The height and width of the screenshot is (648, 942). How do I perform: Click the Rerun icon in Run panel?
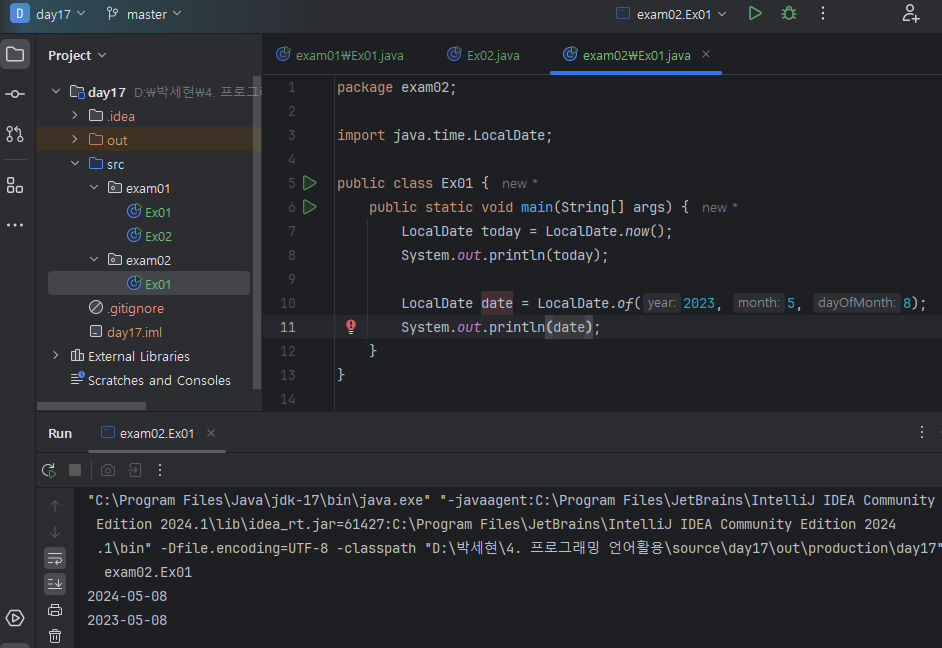tap(48, 470)
